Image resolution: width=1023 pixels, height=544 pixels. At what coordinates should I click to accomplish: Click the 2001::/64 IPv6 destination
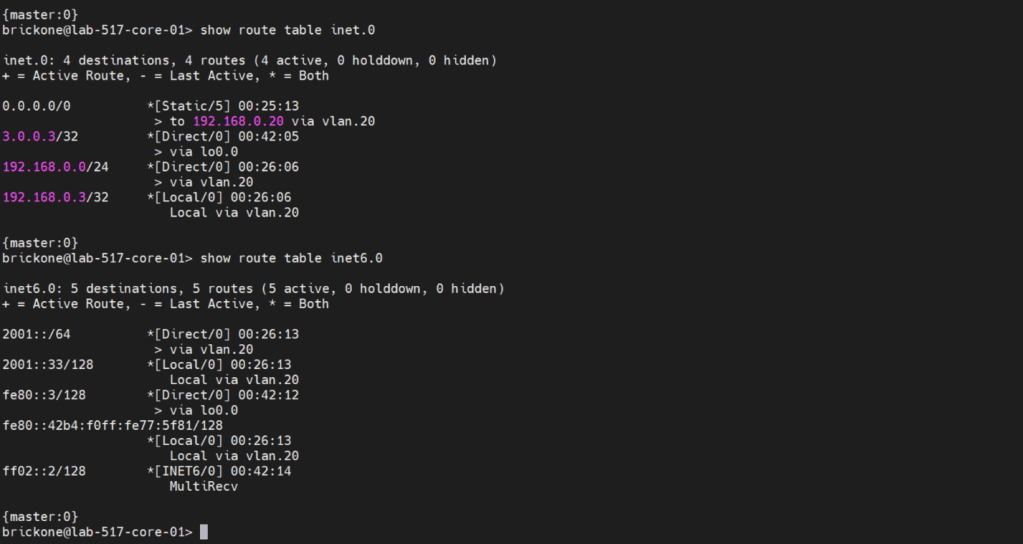[x=36, y=334]
